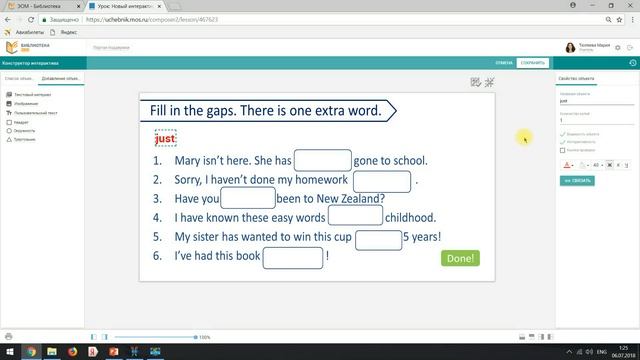Click the gap box after I've had this book

[x=293, y=258]
